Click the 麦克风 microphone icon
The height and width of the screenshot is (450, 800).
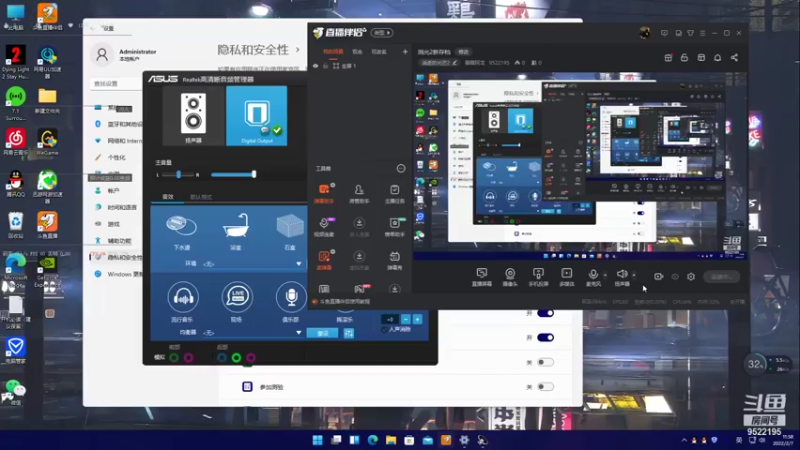point(593,277)
